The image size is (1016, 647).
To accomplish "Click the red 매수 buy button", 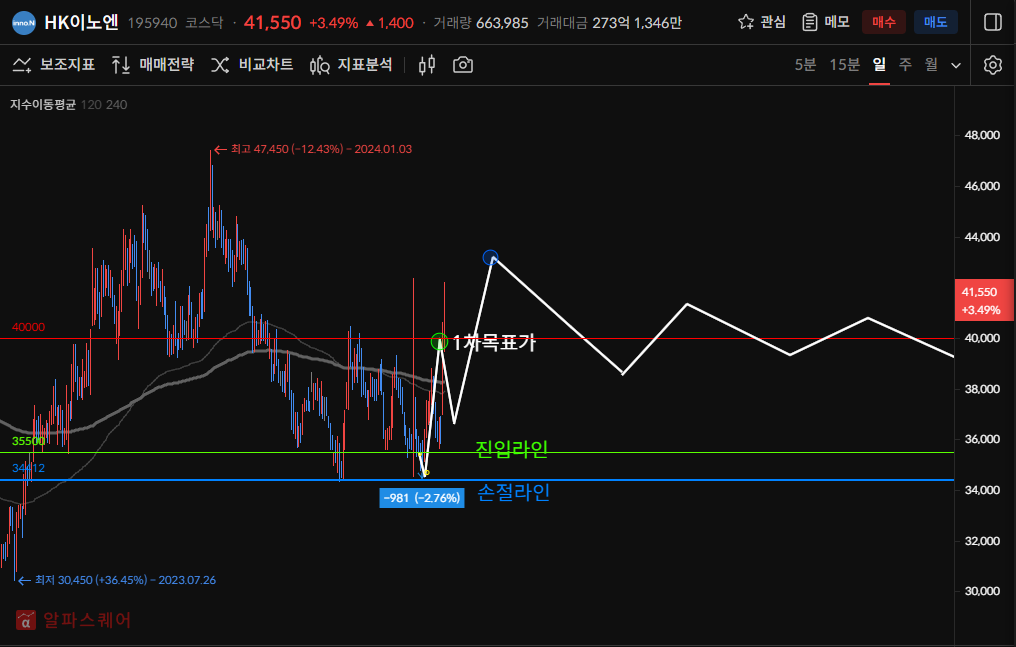I will click(x=883, y=22).
